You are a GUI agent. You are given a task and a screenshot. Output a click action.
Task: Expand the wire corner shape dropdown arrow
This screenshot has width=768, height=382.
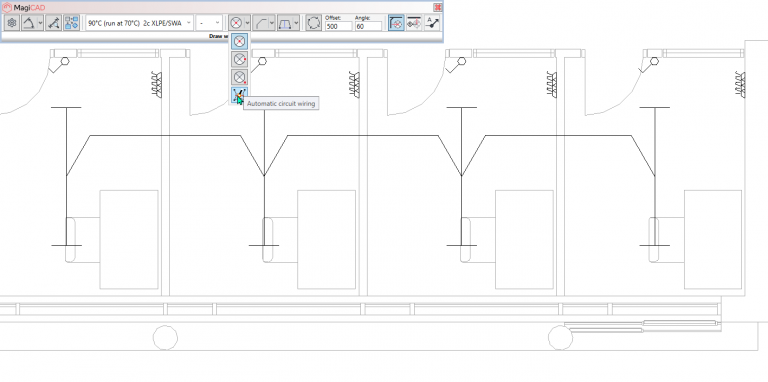click(x=272, y=23)
